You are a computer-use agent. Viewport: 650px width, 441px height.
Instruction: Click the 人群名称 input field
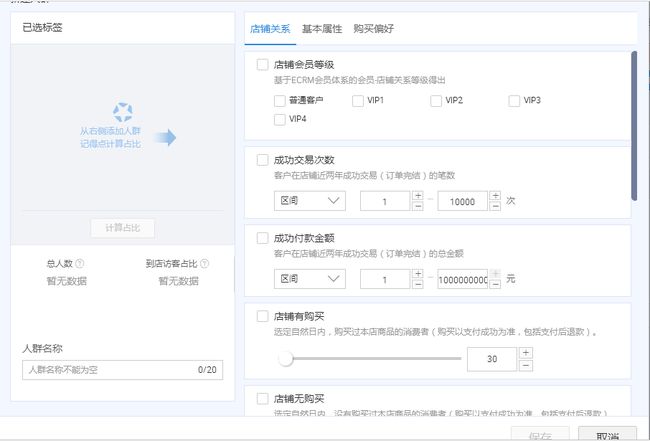point(122,370)
